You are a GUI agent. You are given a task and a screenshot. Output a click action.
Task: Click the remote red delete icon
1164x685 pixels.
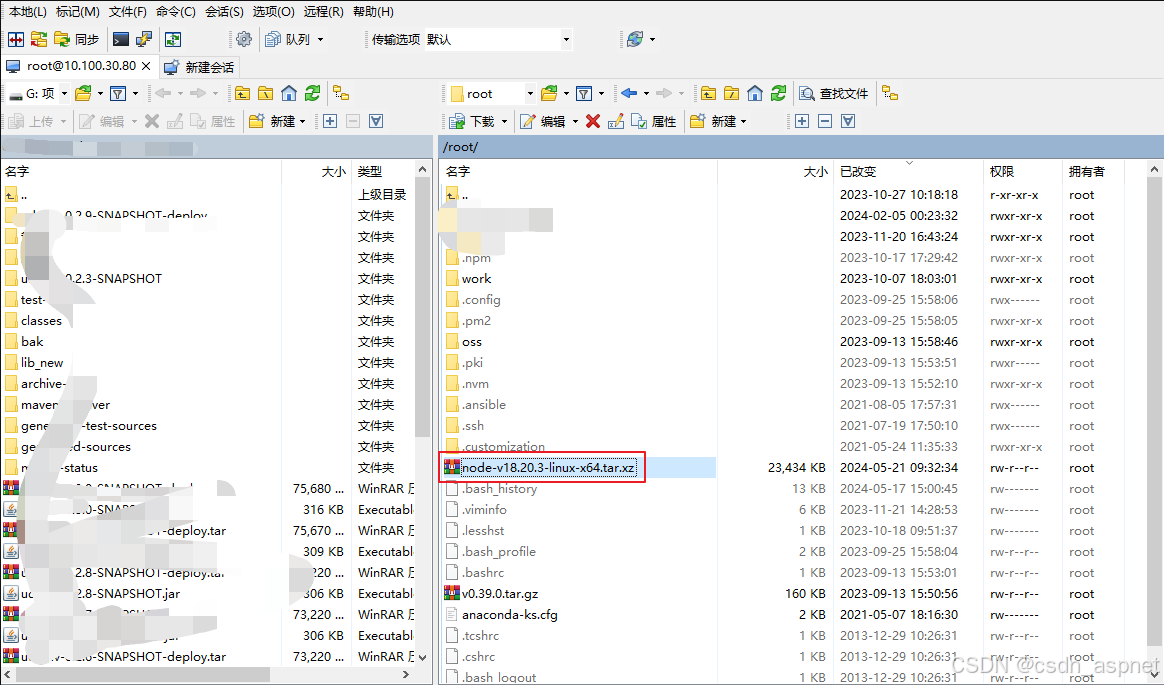592,121
